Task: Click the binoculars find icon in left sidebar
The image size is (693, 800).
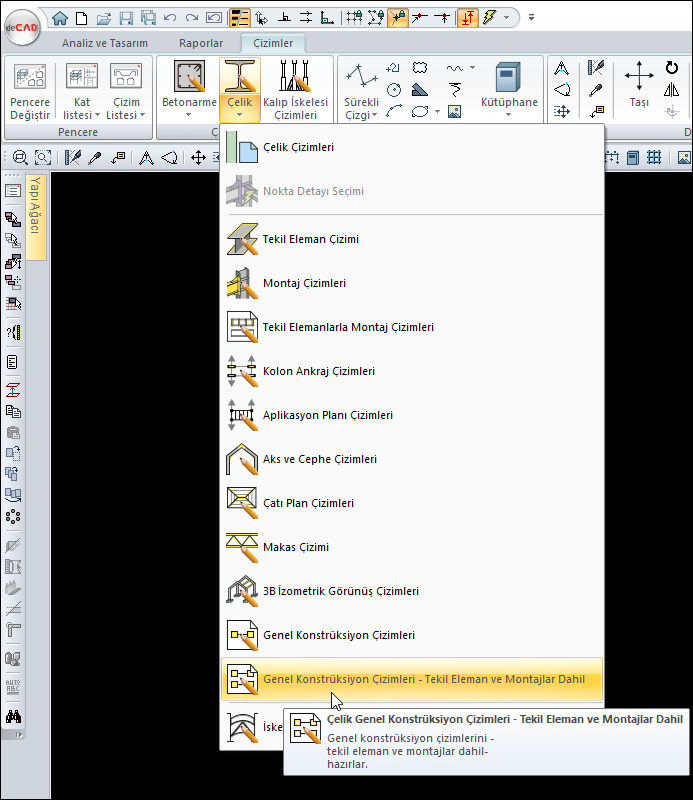Action: pos(13,716)
